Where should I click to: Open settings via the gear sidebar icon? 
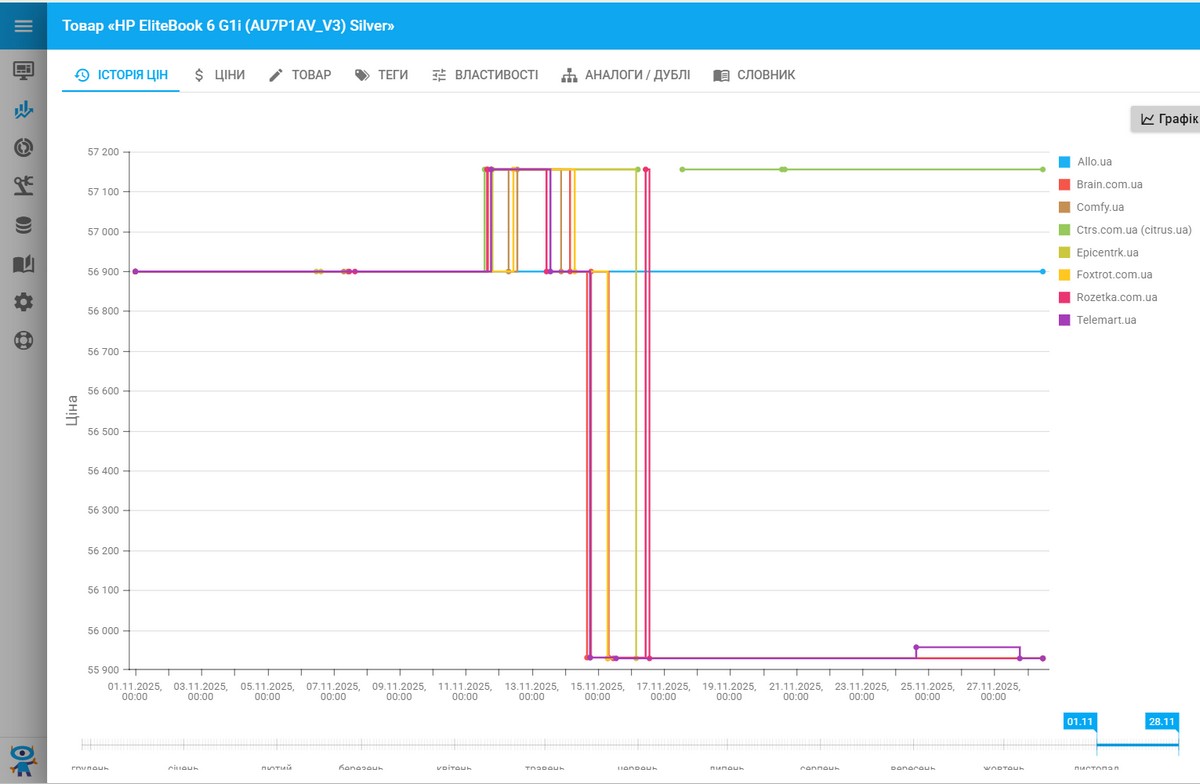point(23,302)
